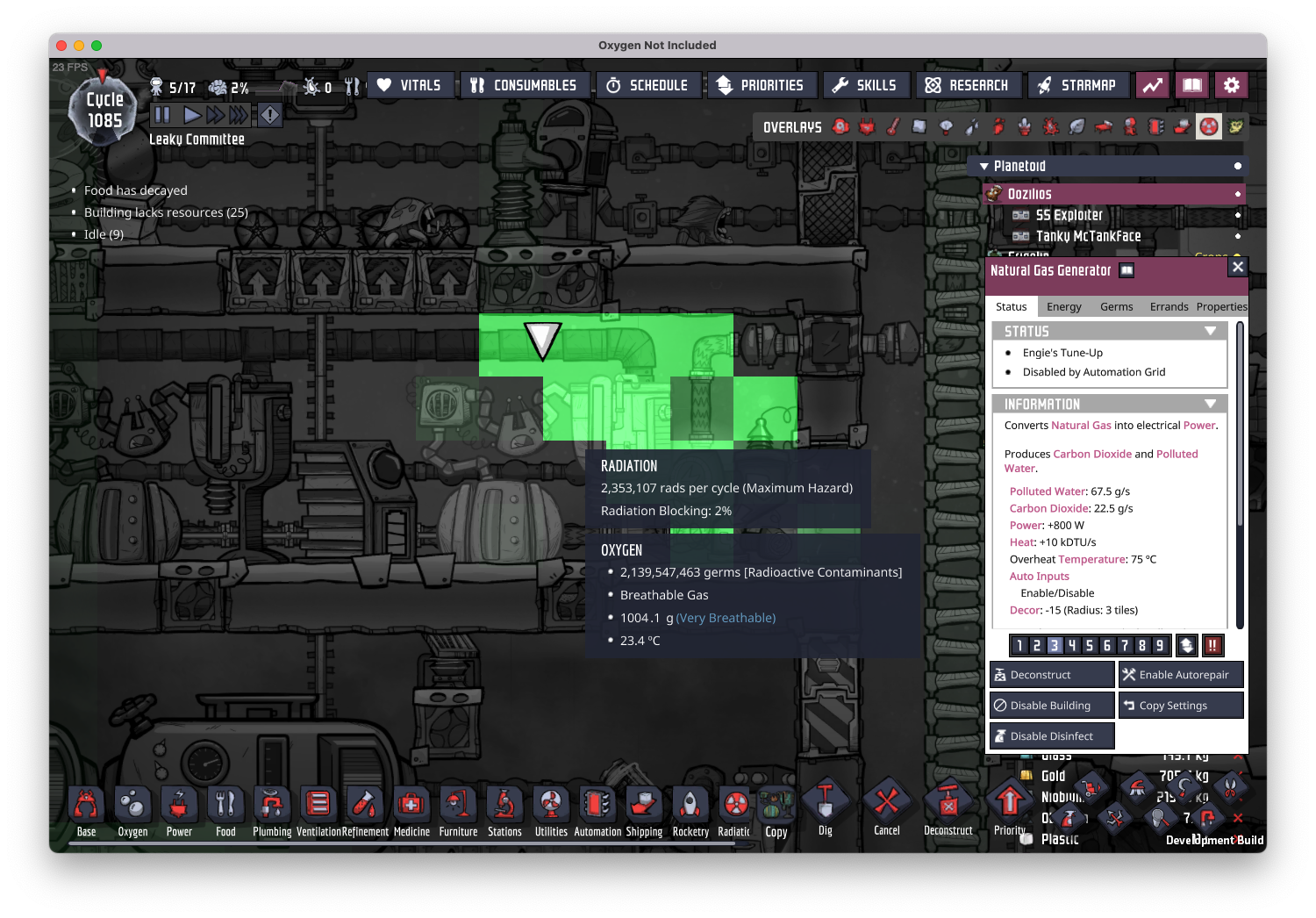Open the Plumbing build menu
This screenshot has width=1316, height=918.
pyautogui.click(x=272, y=811)
